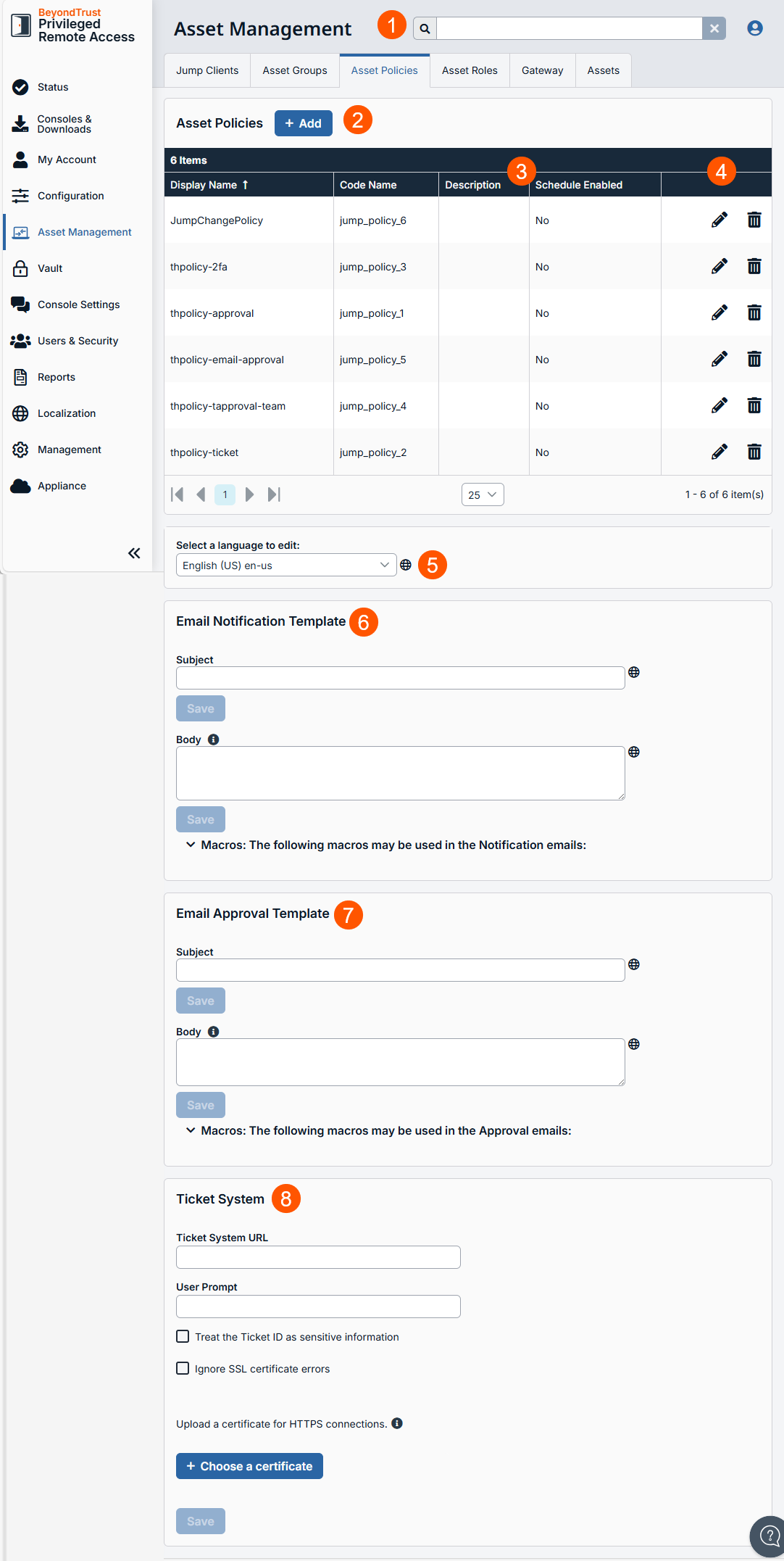Change the items-per-page dropdown showing 25
The height and width of the screenshot is (1561, 784).
coord(482,494)
